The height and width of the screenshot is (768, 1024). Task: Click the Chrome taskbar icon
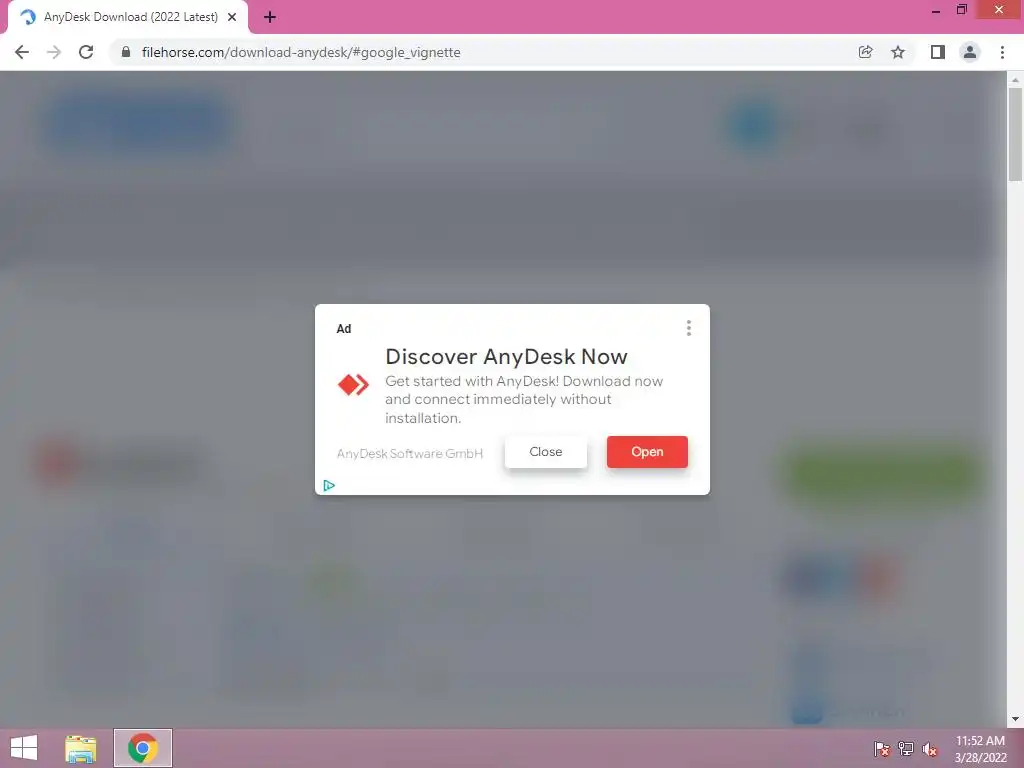pyautogui.click(x=143, y=748)
